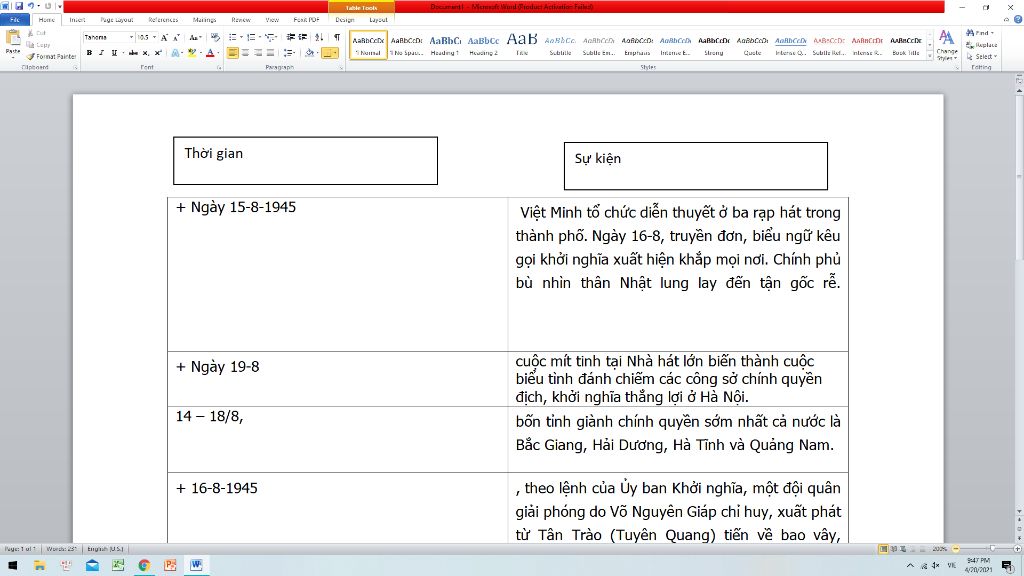The width and height of the screenshot is (1024, 576).
Task: Open the Change Case dropdown
Action: pos(195,38)
